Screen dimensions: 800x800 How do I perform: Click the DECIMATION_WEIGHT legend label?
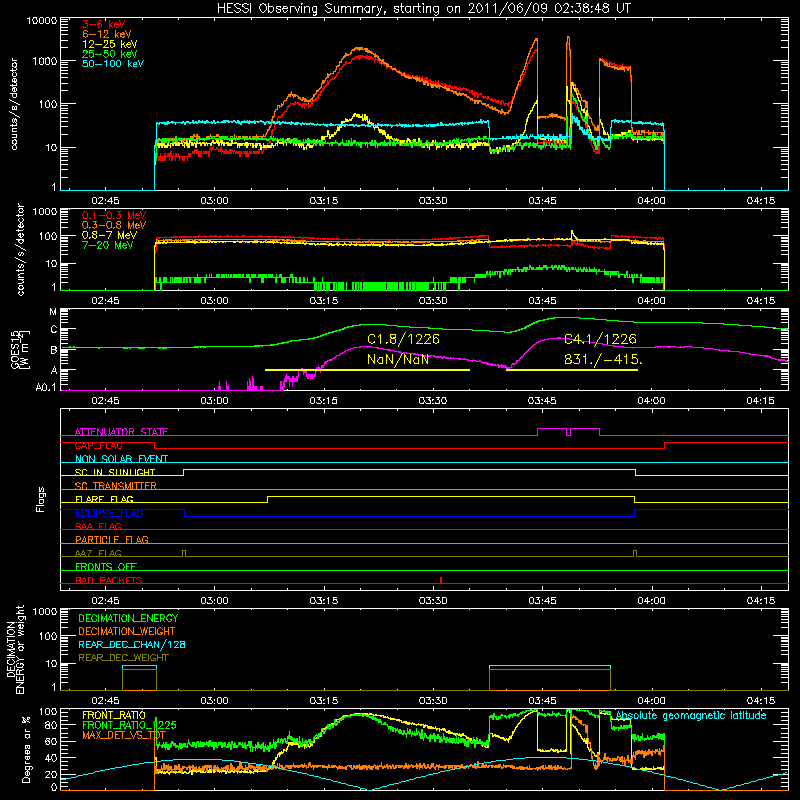[127, 631]
